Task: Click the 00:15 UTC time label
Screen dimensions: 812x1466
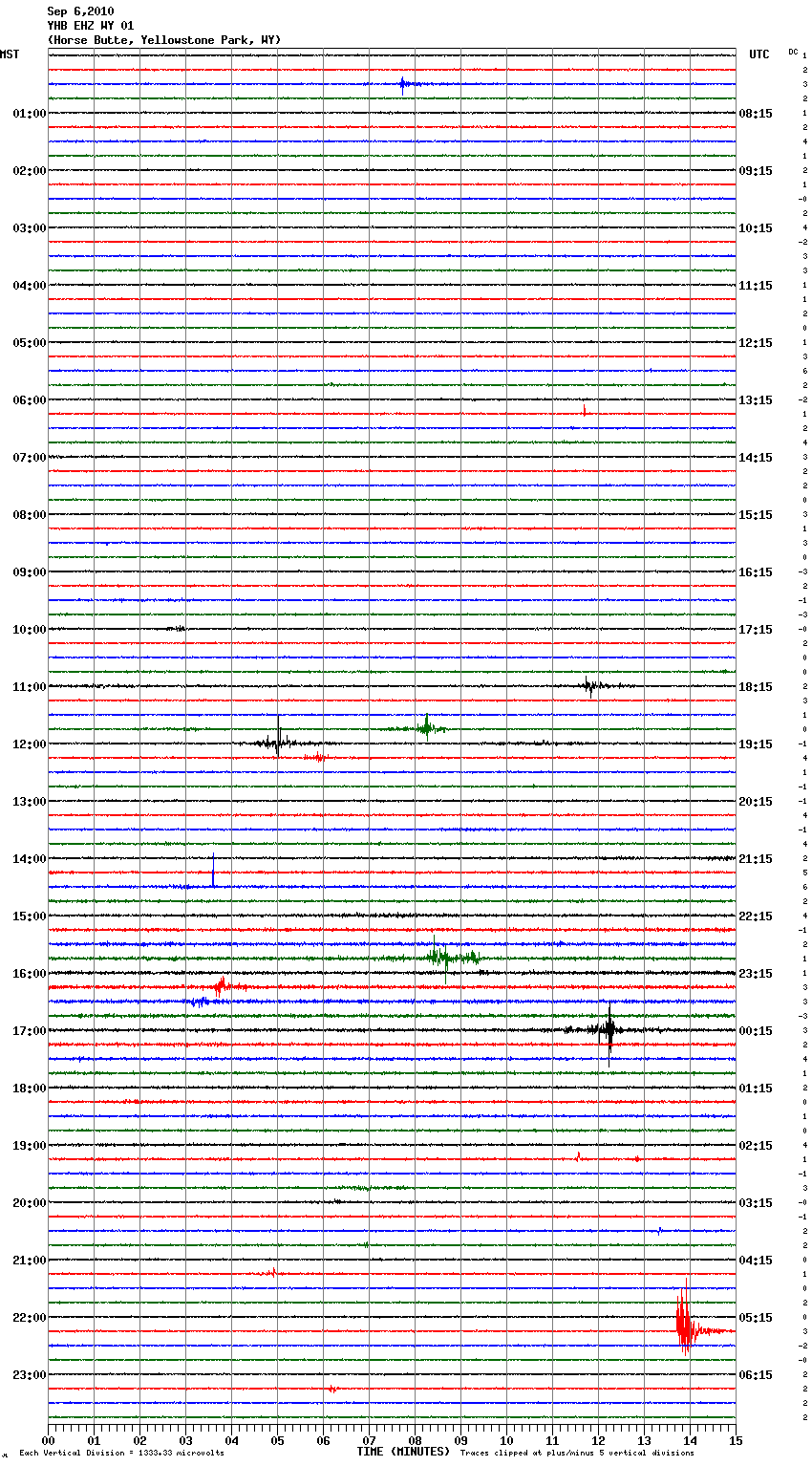Action: 756,1031
